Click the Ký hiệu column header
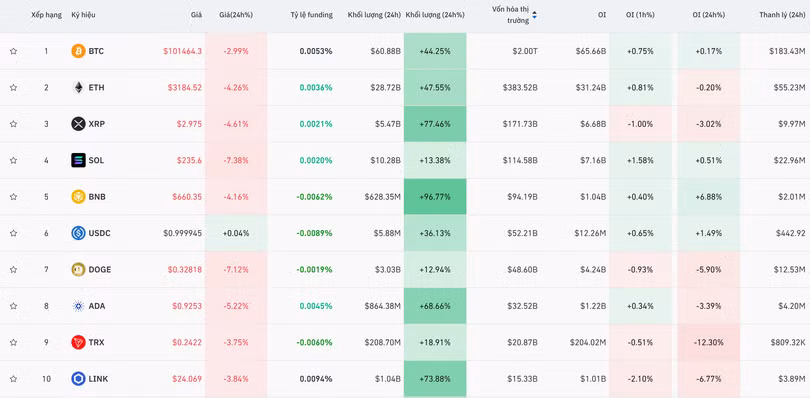 [83, 15]
